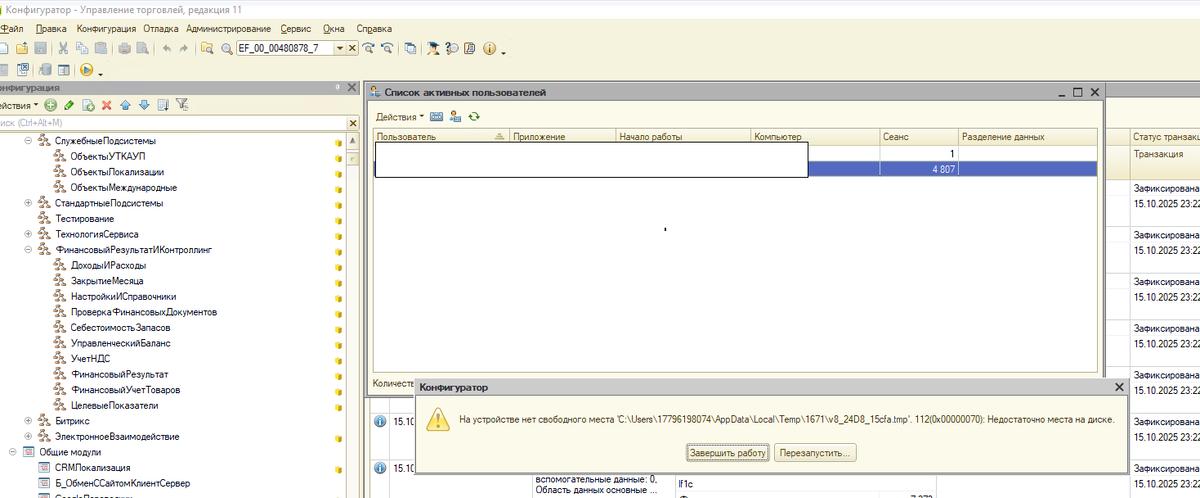Expand the СтандартныеПодсистемы node
Viewport: 1200px width, 498px height.
28,203
